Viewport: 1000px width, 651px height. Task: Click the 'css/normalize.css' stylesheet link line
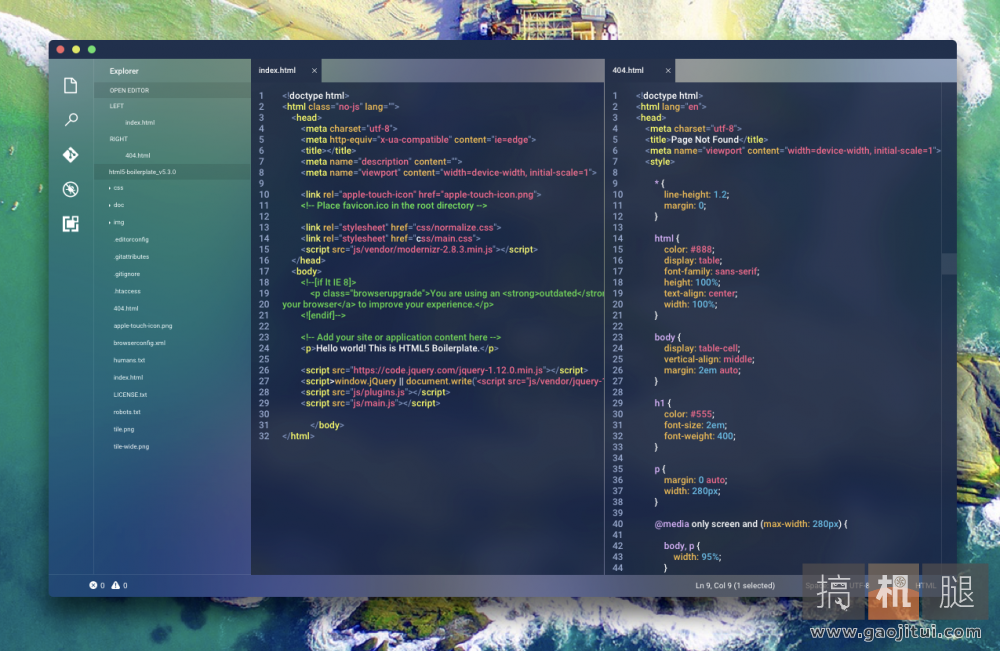[x=401, y=228]
